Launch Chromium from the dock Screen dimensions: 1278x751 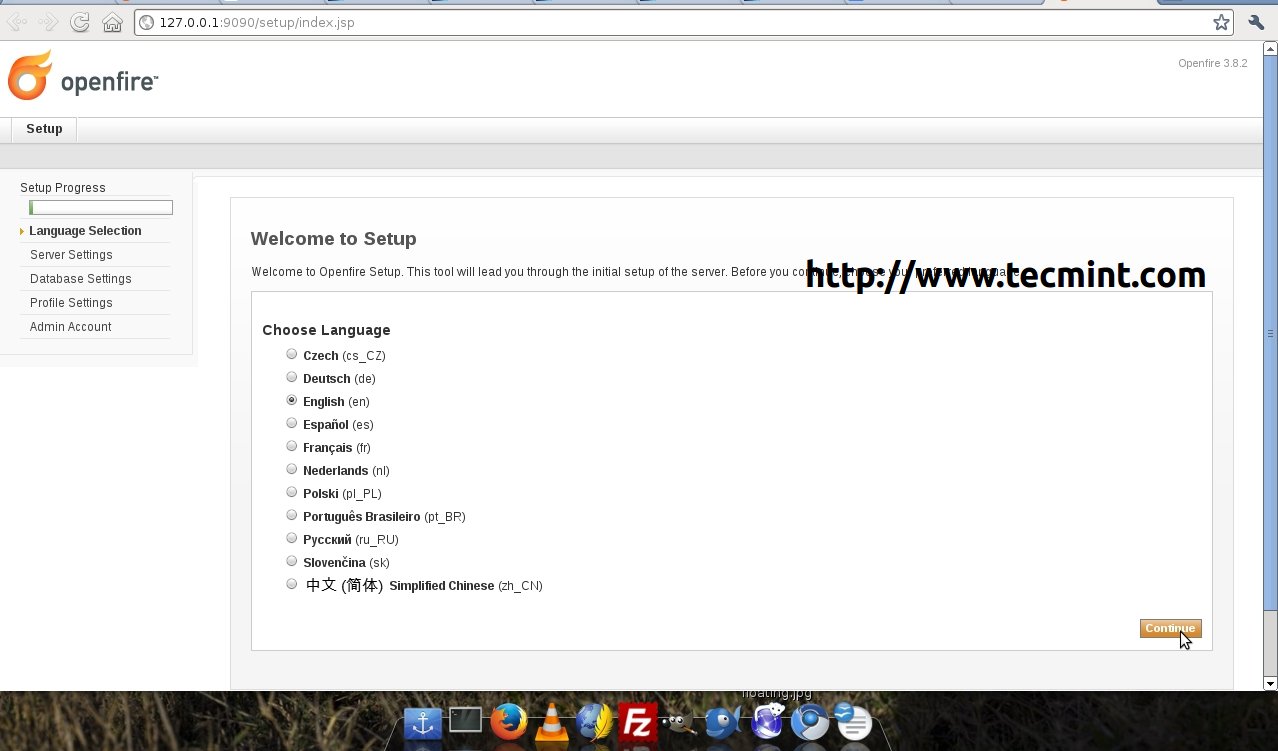(x=810, y=722)
